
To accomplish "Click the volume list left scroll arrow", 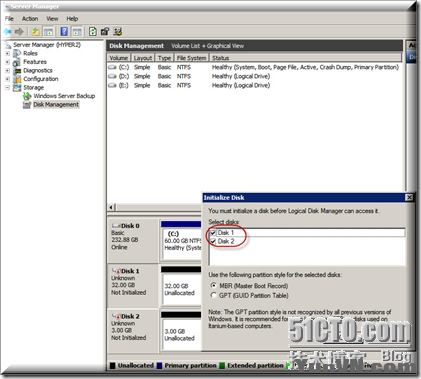I will click(x=112, y=207).
